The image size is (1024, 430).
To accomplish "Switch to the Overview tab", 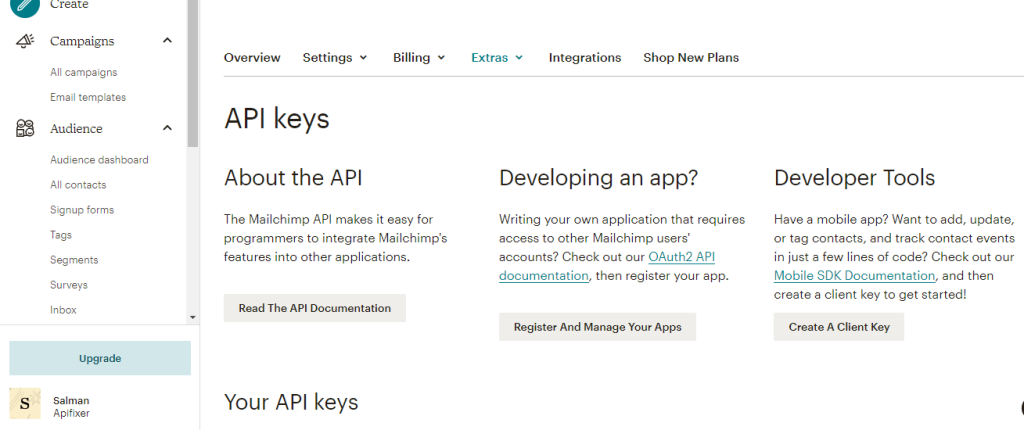I will [x=252, y=58].
